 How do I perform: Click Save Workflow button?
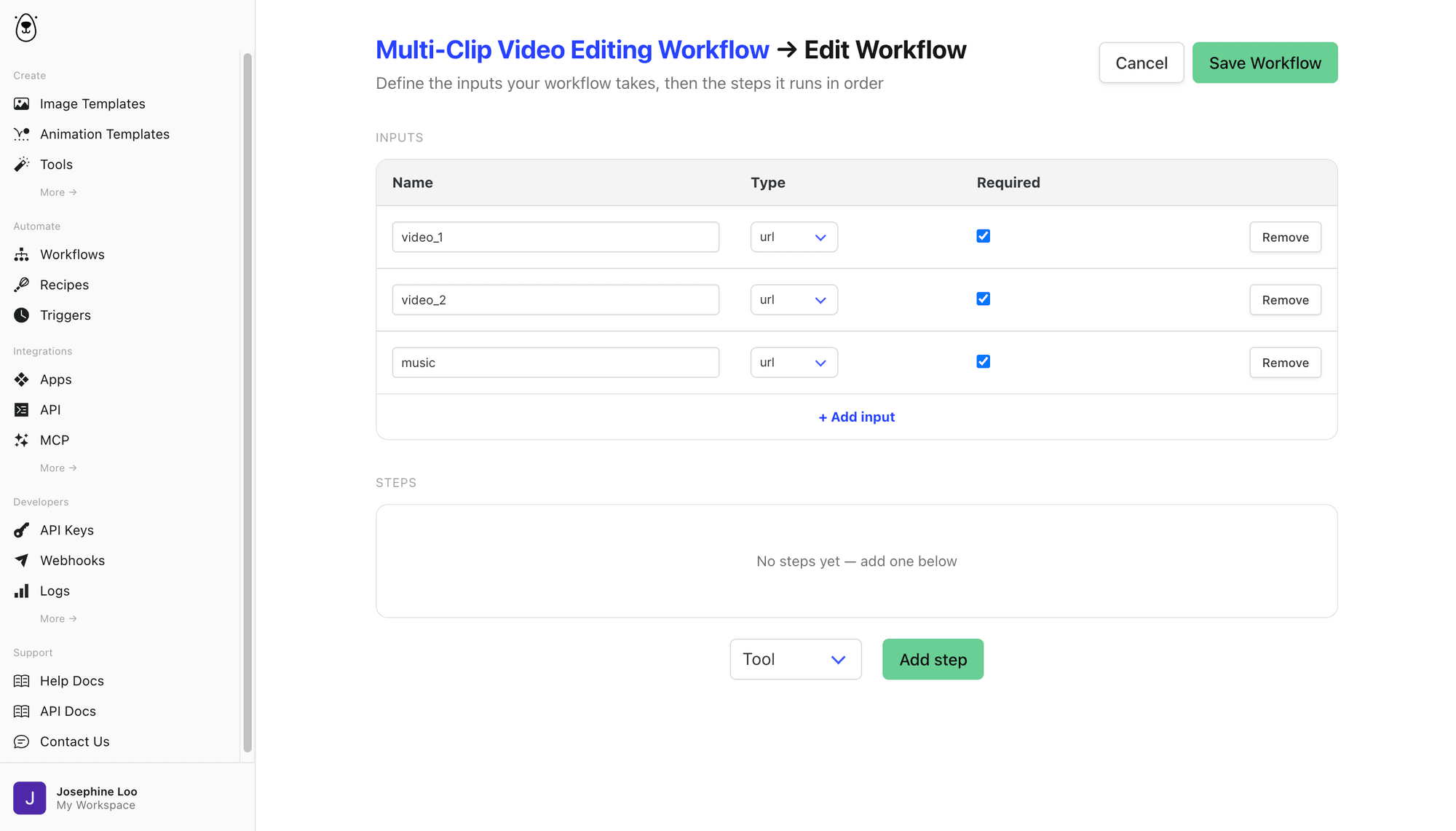(1265, 63)
